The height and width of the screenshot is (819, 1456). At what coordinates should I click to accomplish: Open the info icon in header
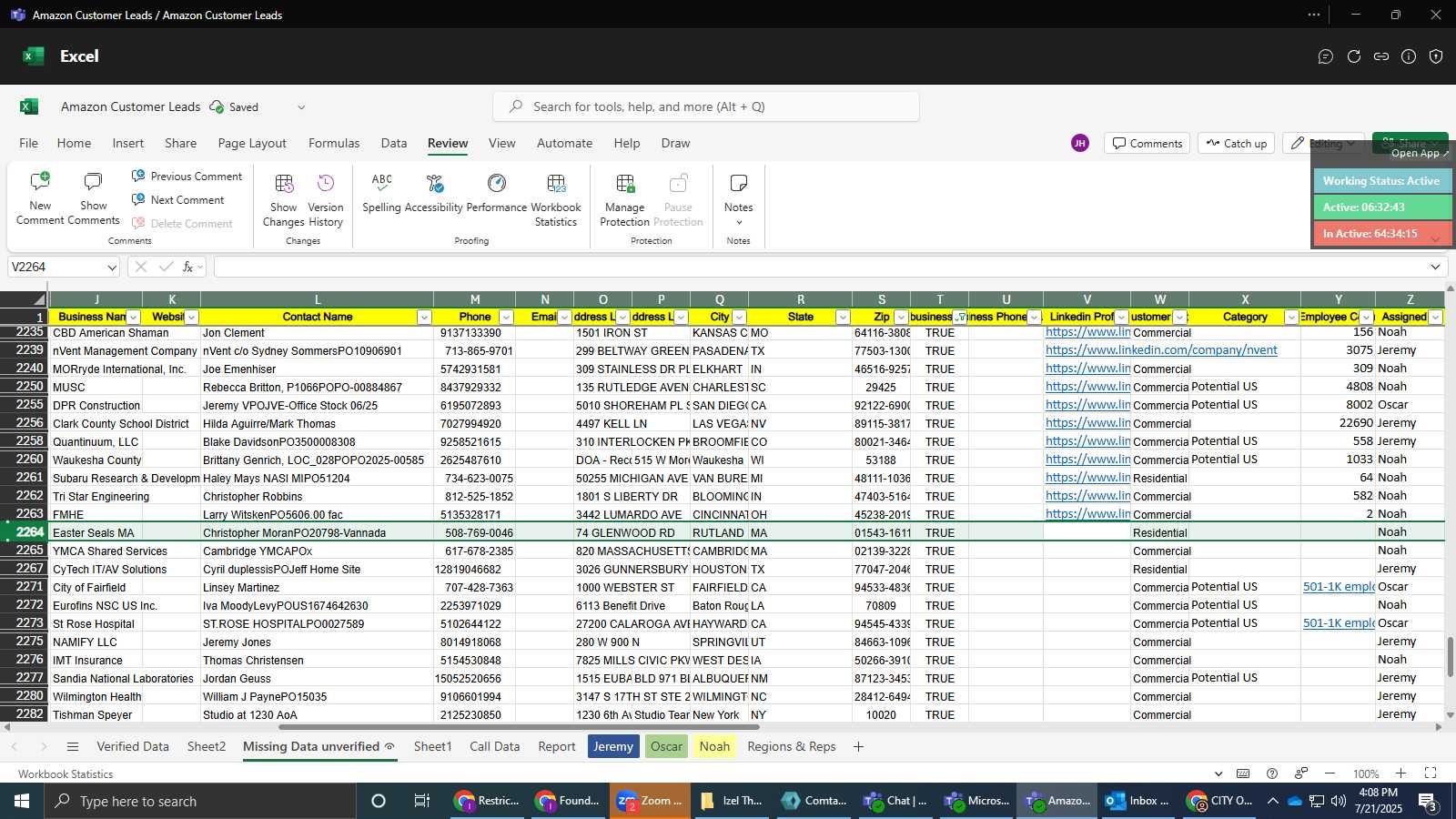pos(1409,56)
